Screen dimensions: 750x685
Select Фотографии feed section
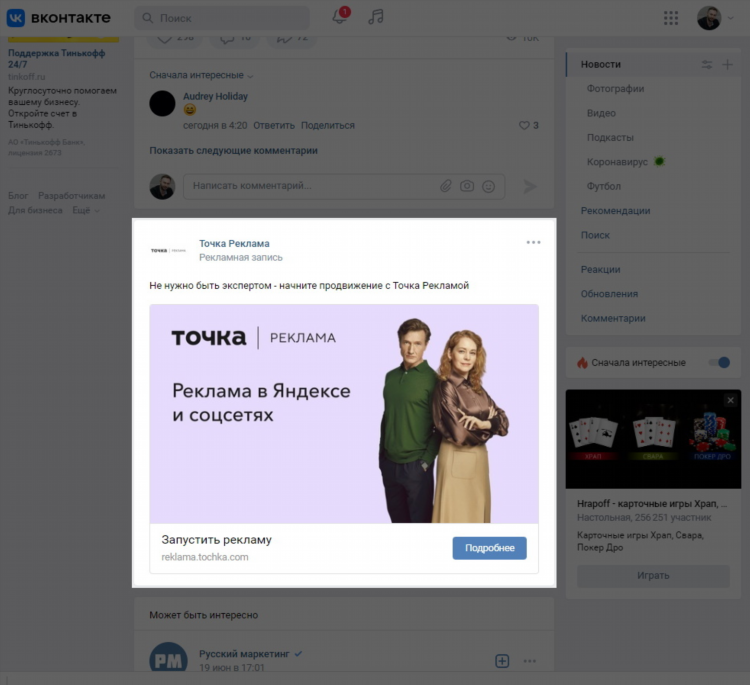(x=616, y=89)
